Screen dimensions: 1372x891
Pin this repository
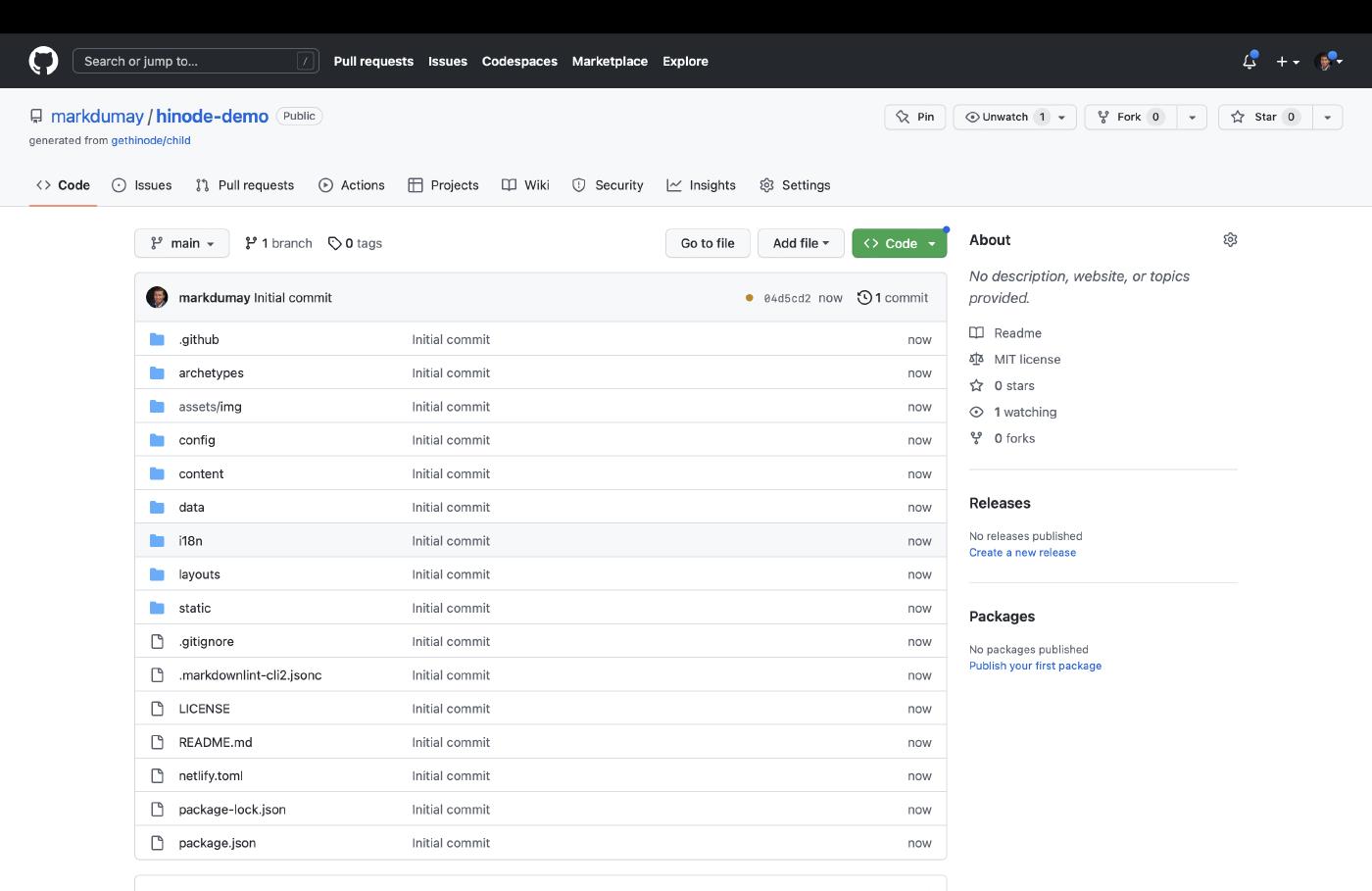pos(915,117)
